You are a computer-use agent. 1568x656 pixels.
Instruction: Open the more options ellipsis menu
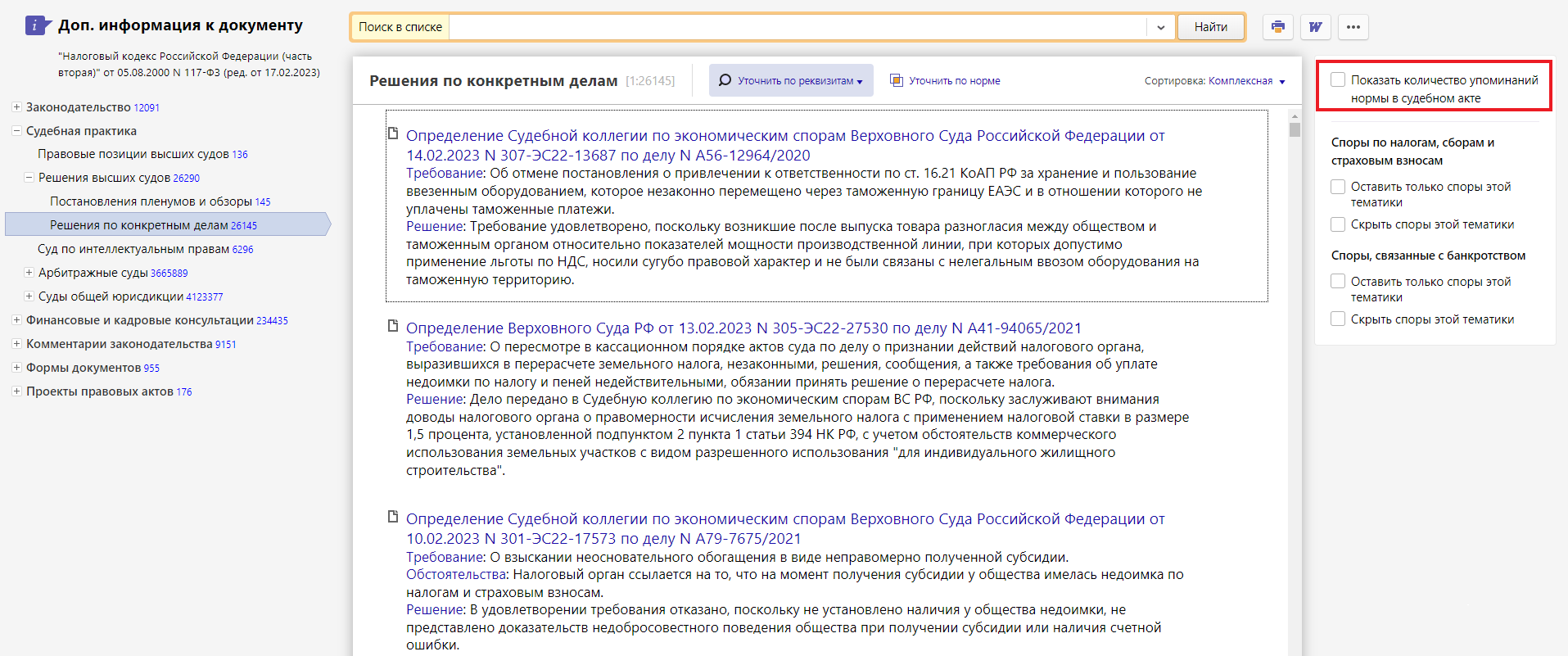coord(1353,27)
